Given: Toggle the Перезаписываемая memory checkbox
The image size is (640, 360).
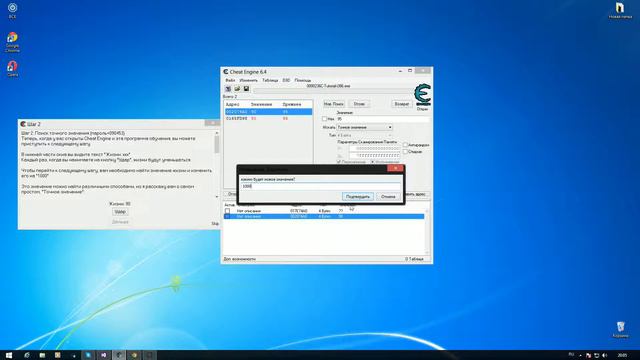Looking at the screenshot, I should [x=338, y=162].
